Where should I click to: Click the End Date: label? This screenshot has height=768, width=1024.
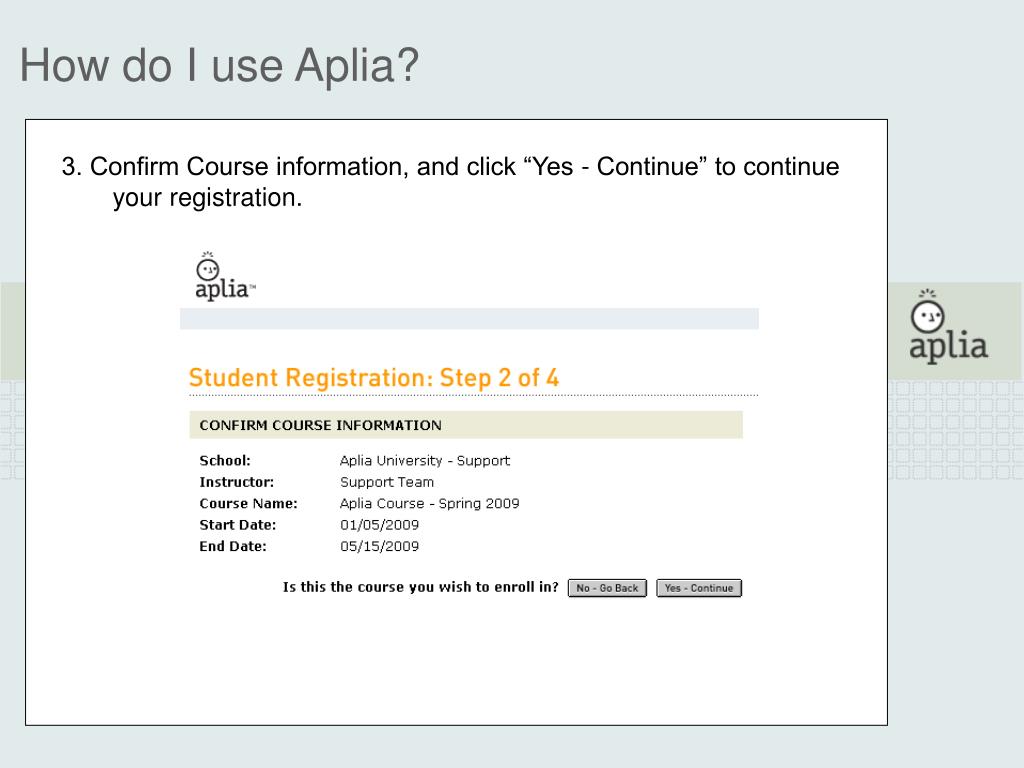pos(232,547)
